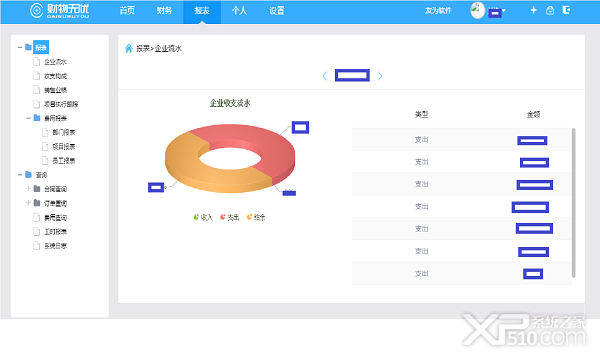Image resolution: width=600 pixels, height=360 pixels.
Task: Click the lock icon in header
Action: point(550,10)
